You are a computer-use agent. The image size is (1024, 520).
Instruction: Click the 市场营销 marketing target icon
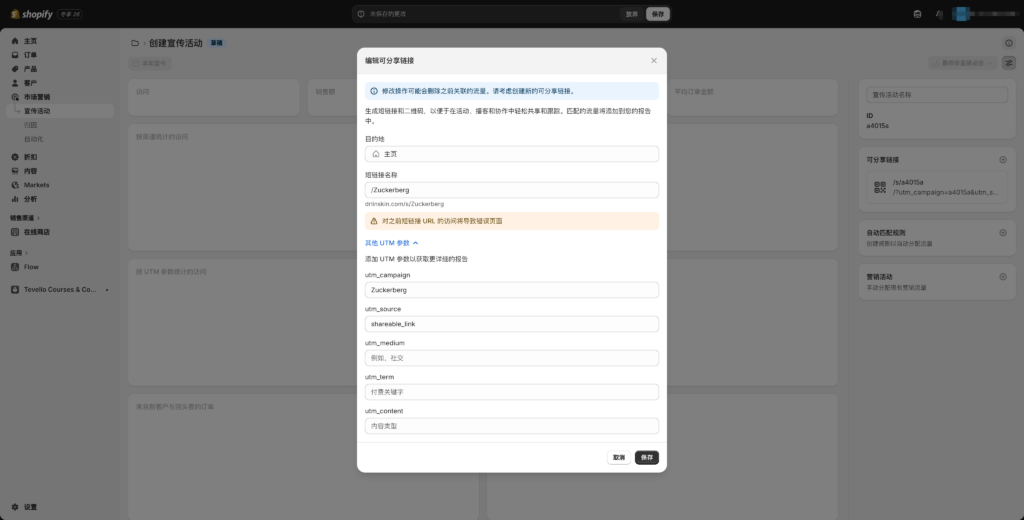(15, 97)
